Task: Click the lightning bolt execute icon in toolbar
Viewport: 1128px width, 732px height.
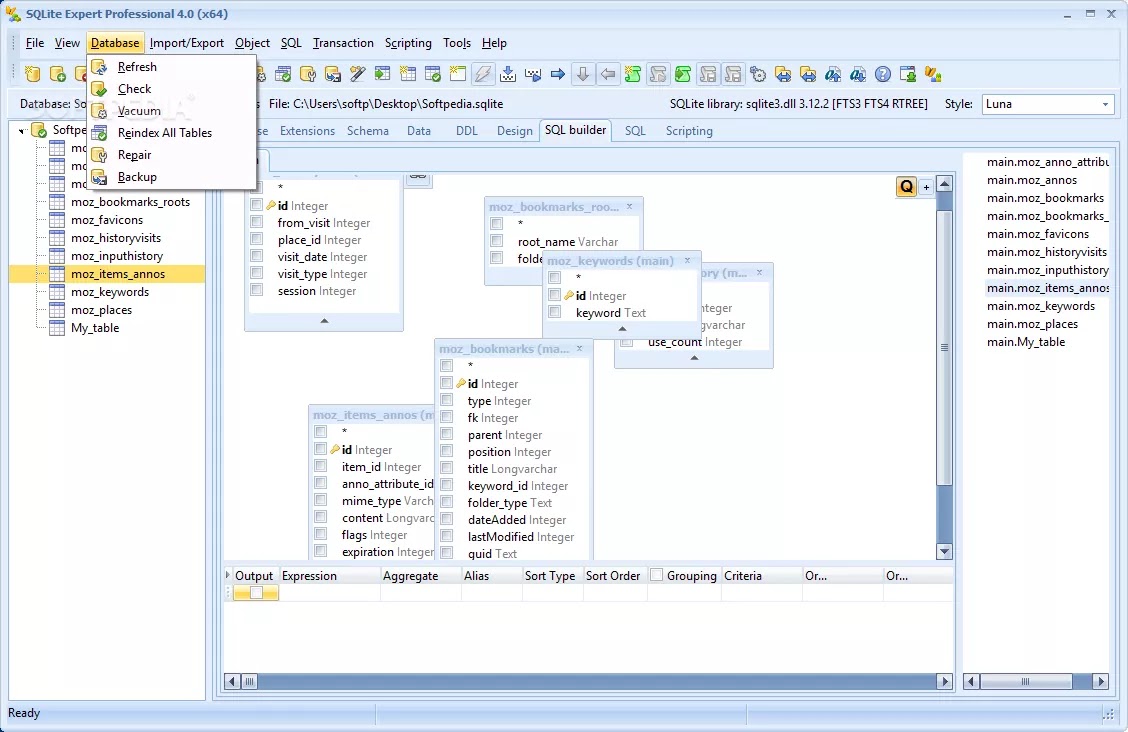Action: [483, 74]
